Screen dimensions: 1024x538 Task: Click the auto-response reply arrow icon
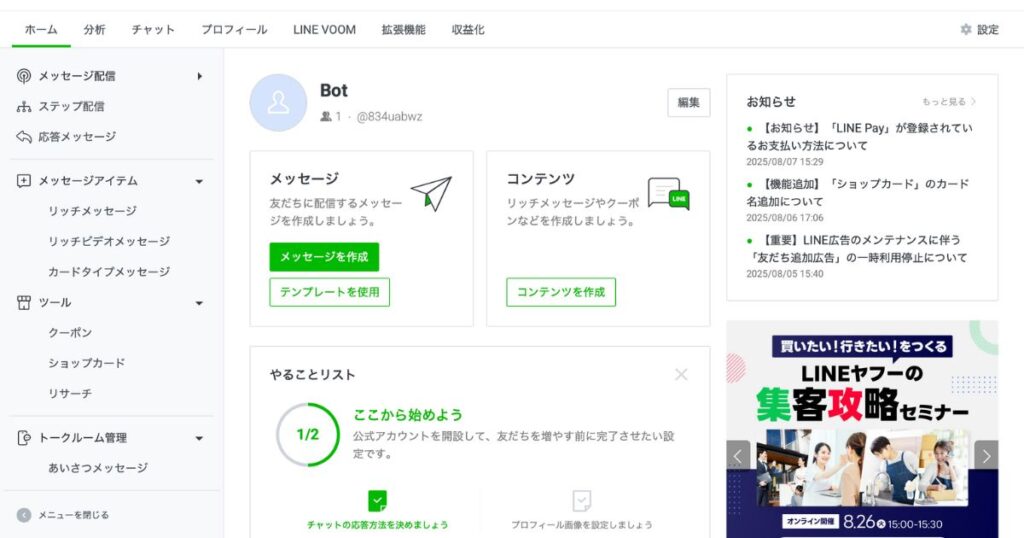point(24,136)
